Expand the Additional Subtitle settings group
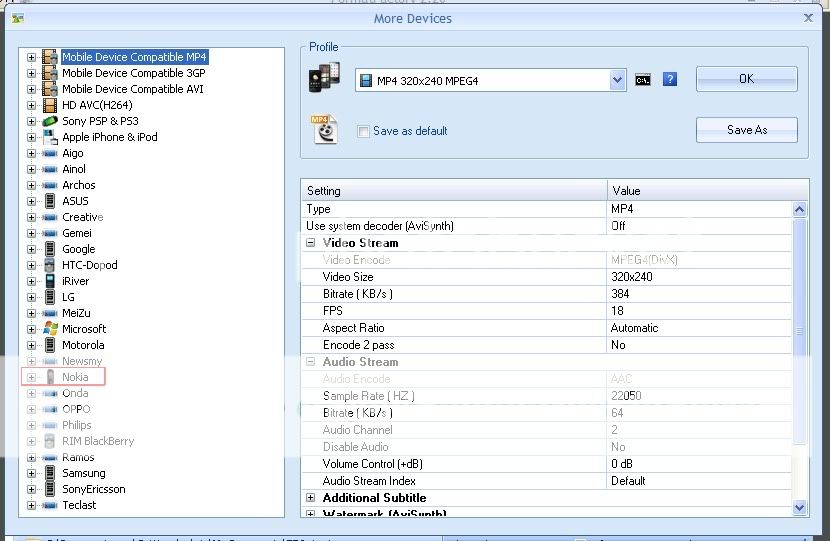Image resolution: width=830 pixels, height=541 pixels. 311,498
